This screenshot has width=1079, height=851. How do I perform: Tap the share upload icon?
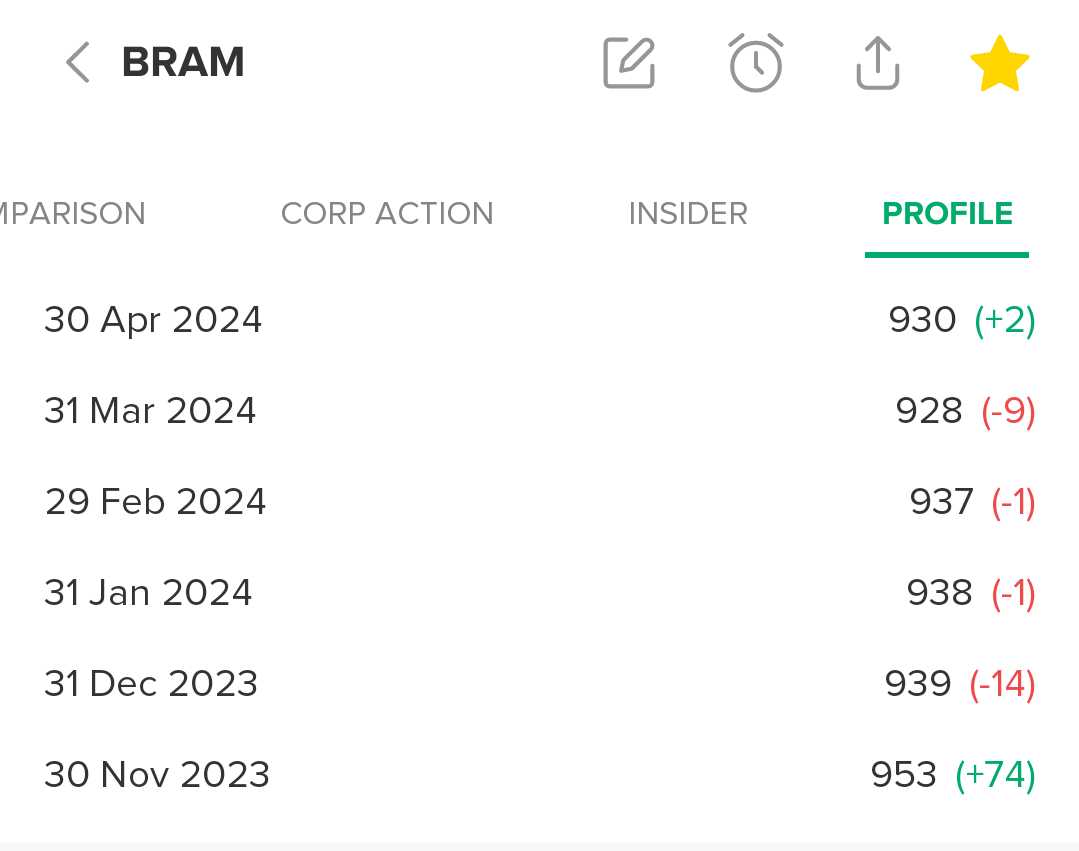(878, 63)
